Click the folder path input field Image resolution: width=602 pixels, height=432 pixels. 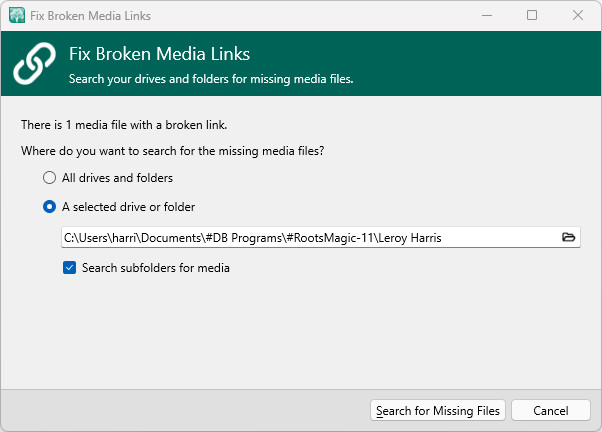click(x=321, y=237)
